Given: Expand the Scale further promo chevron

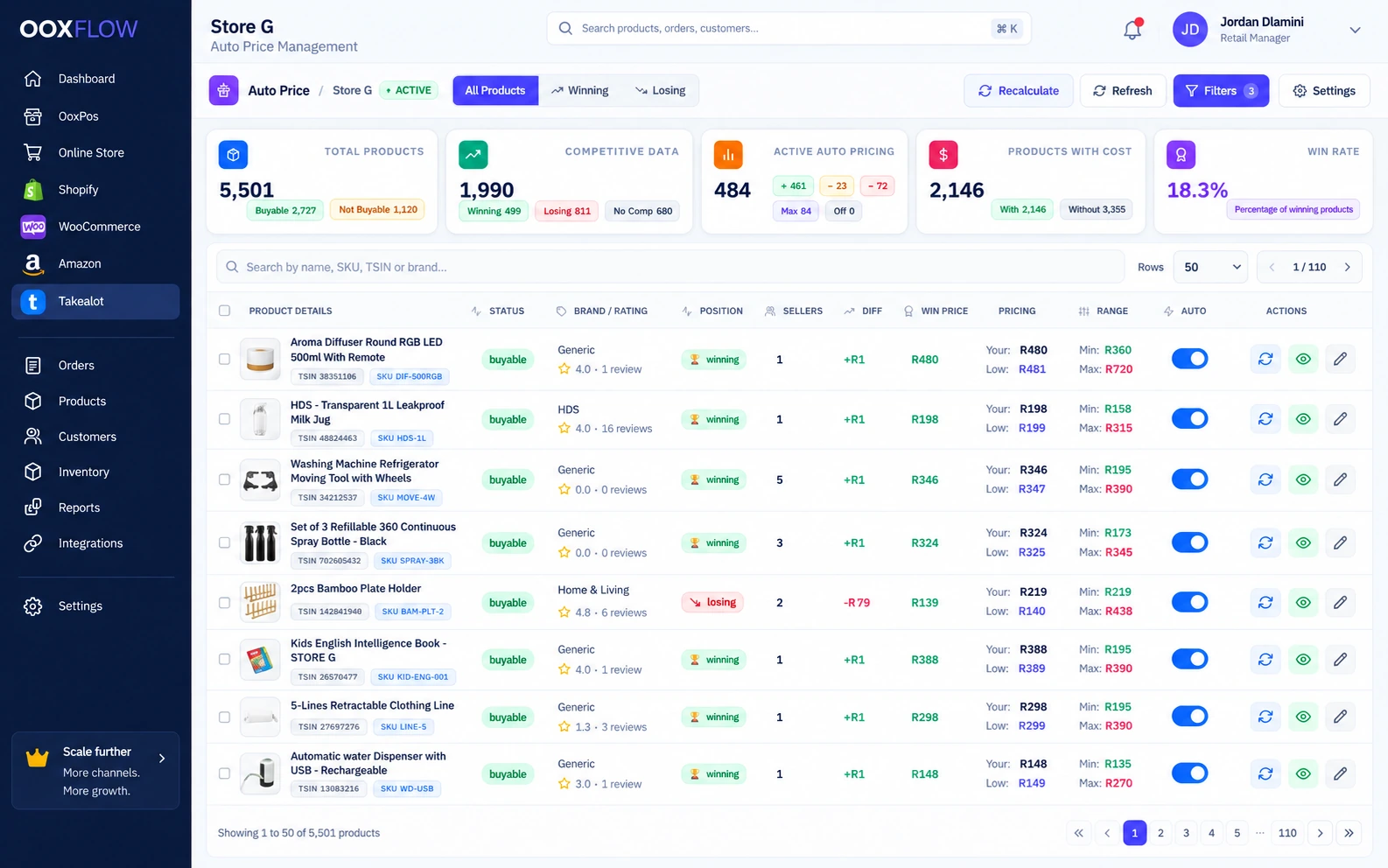Looking at the screenshot, I should tap(162, 759).
